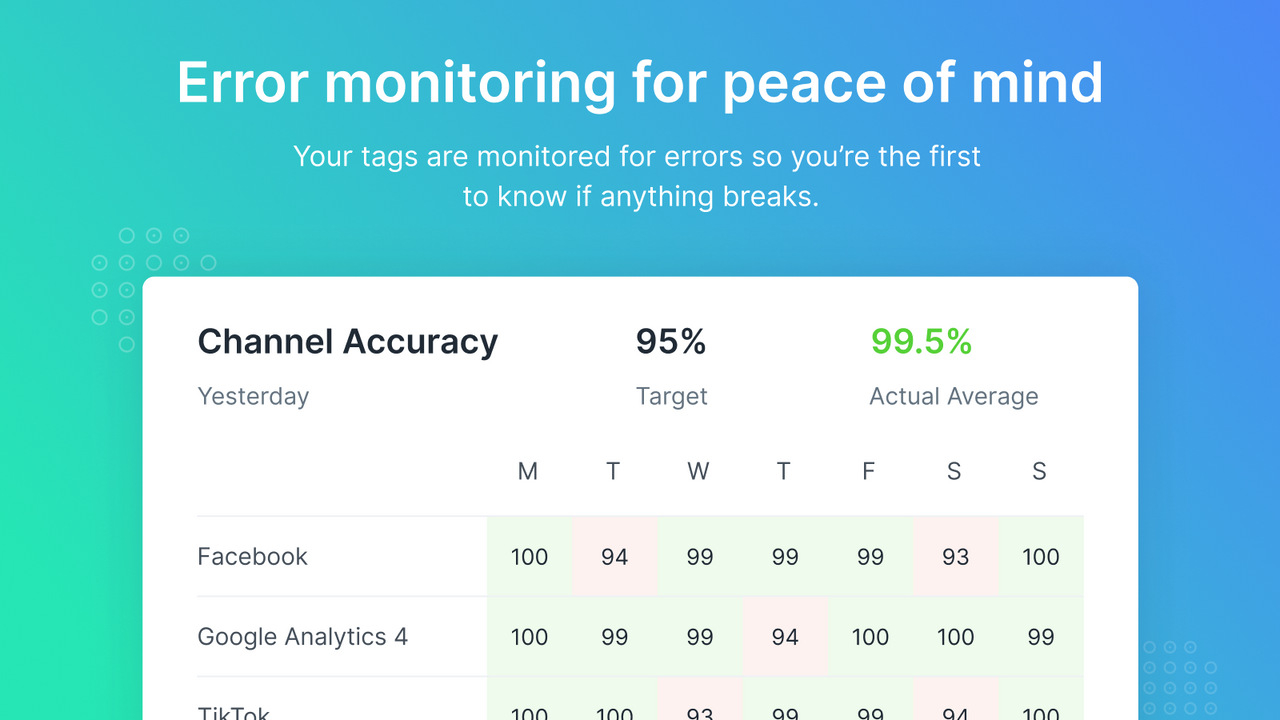This screenshot has height=720, width=1280.
Task: Click the M day column header
Action: [x=528, y=472]
